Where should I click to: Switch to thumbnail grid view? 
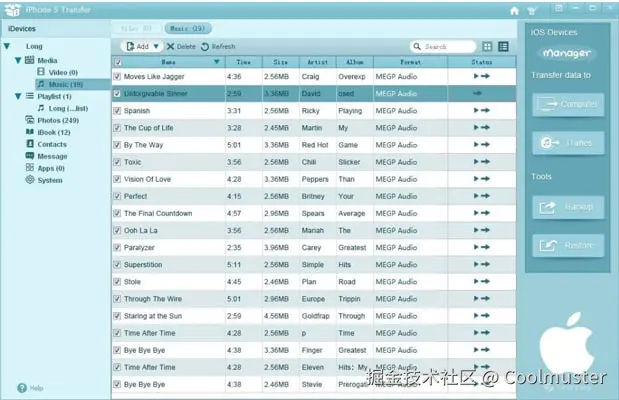click(487, 47)
